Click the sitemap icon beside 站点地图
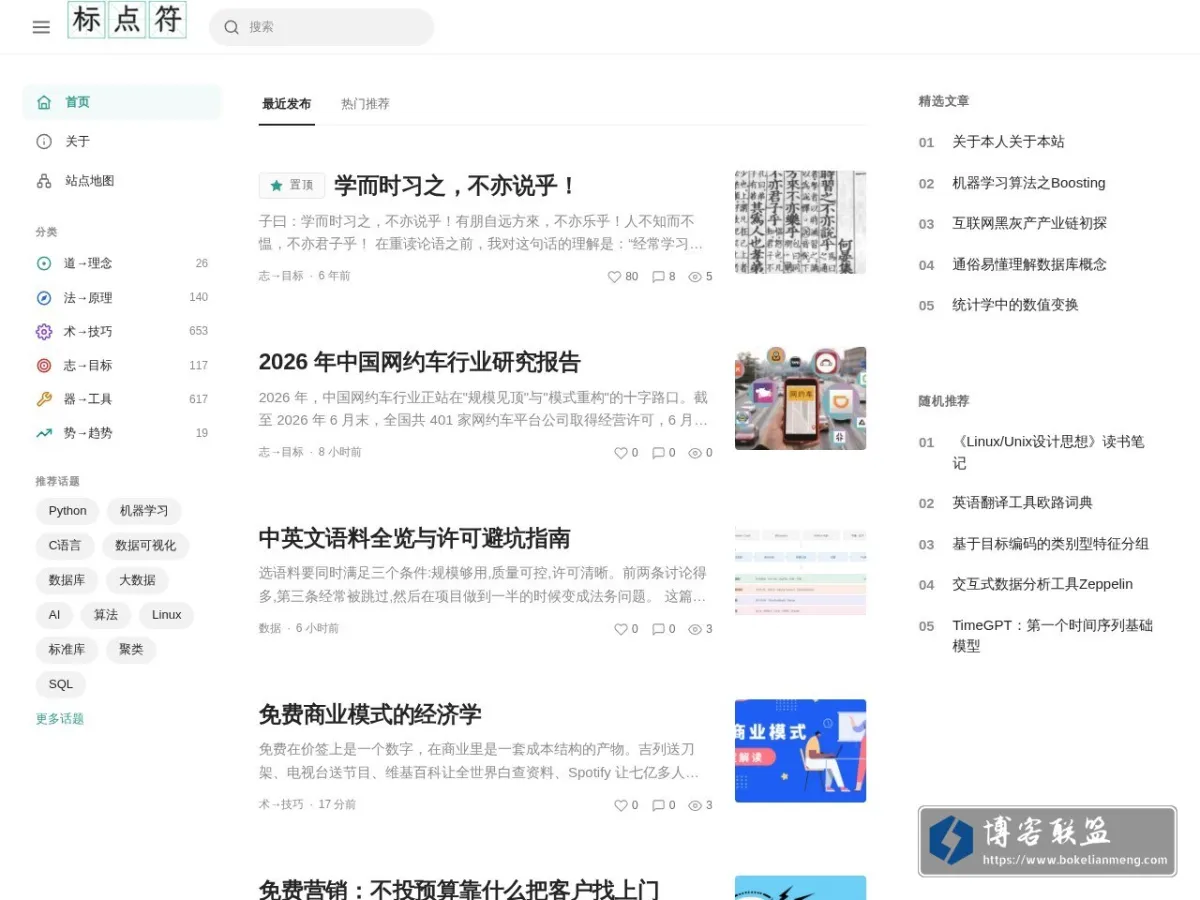 point(44,181)
